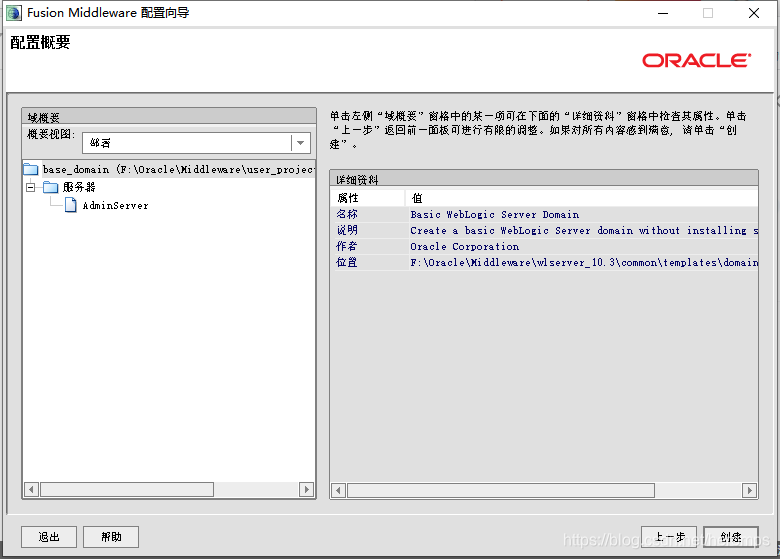Click the 位置 property cell

[347, 262]
